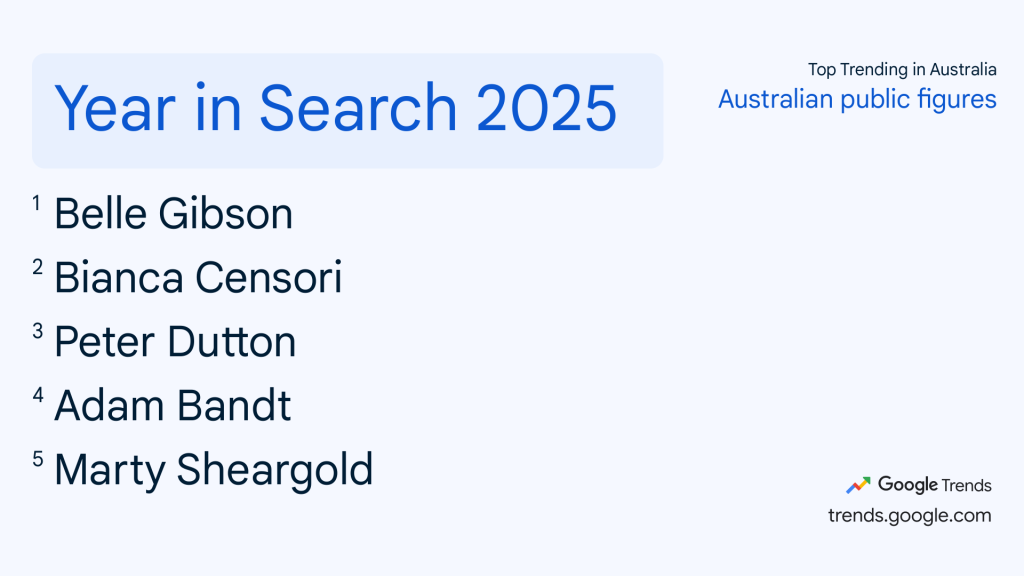1024x576 pixels.
Task: Click the rank number 1 superscript
Action: [36, 203]
